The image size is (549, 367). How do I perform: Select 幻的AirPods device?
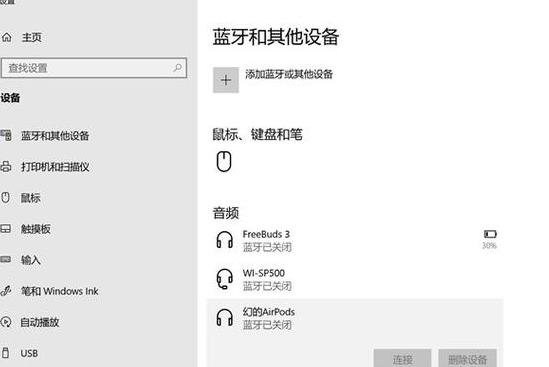355,318
